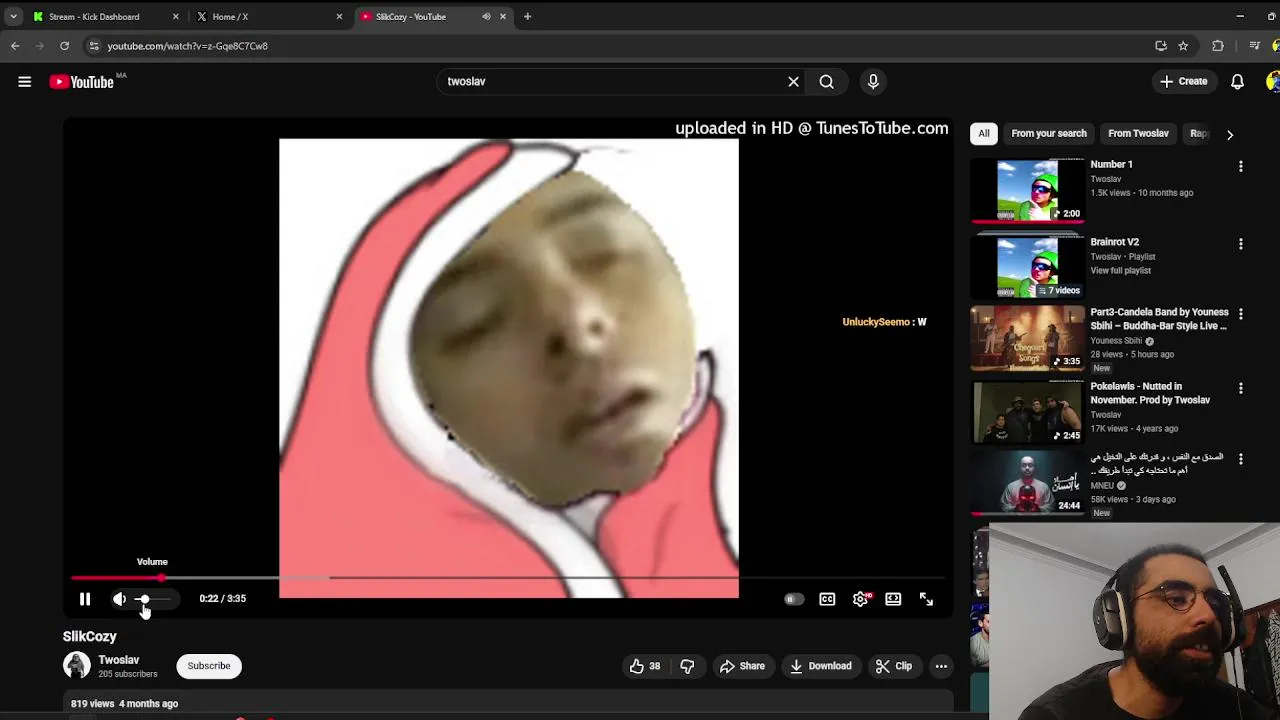Select the All filter chip

coord(984,133)
